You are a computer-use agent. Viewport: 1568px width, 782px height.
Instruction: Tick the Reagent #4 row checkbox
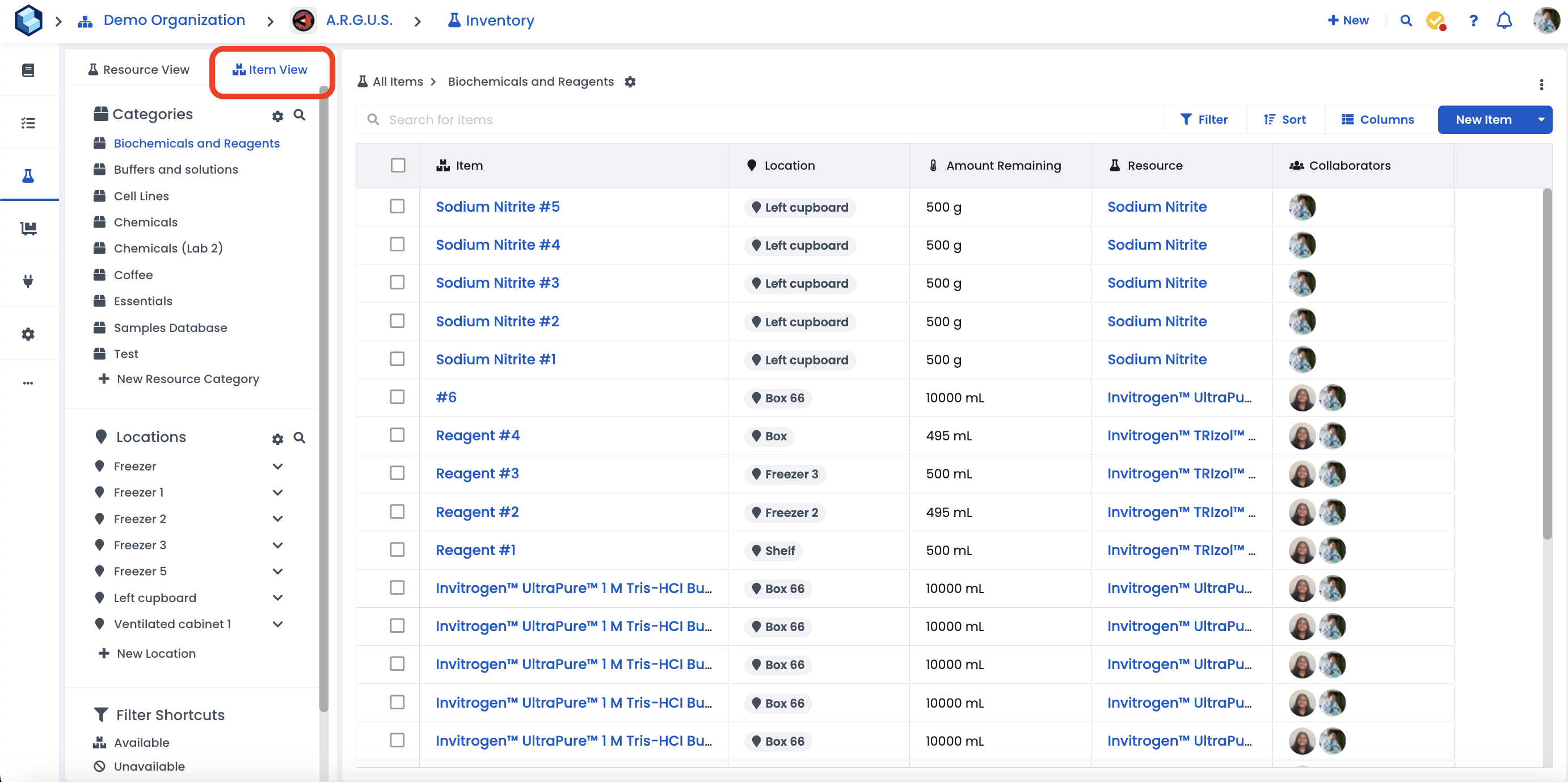(x=398, y=435)
